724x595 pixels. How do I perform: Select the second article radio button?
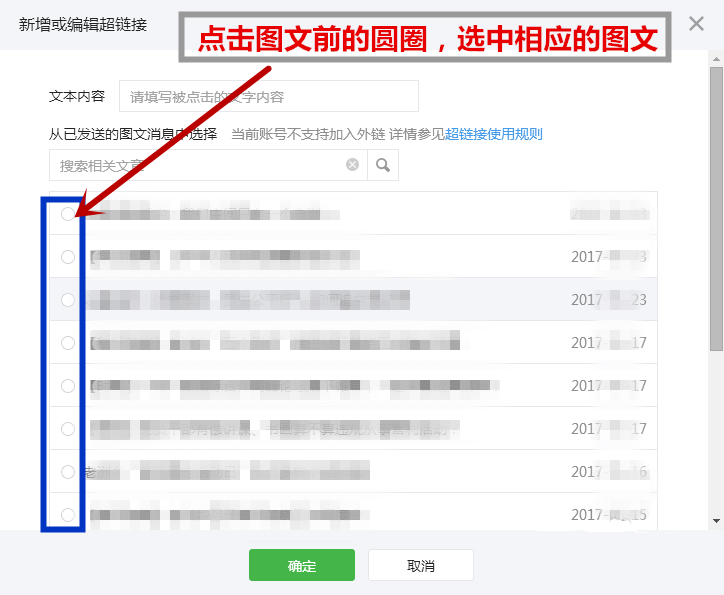pyautogui.click(x=68, y=257)
